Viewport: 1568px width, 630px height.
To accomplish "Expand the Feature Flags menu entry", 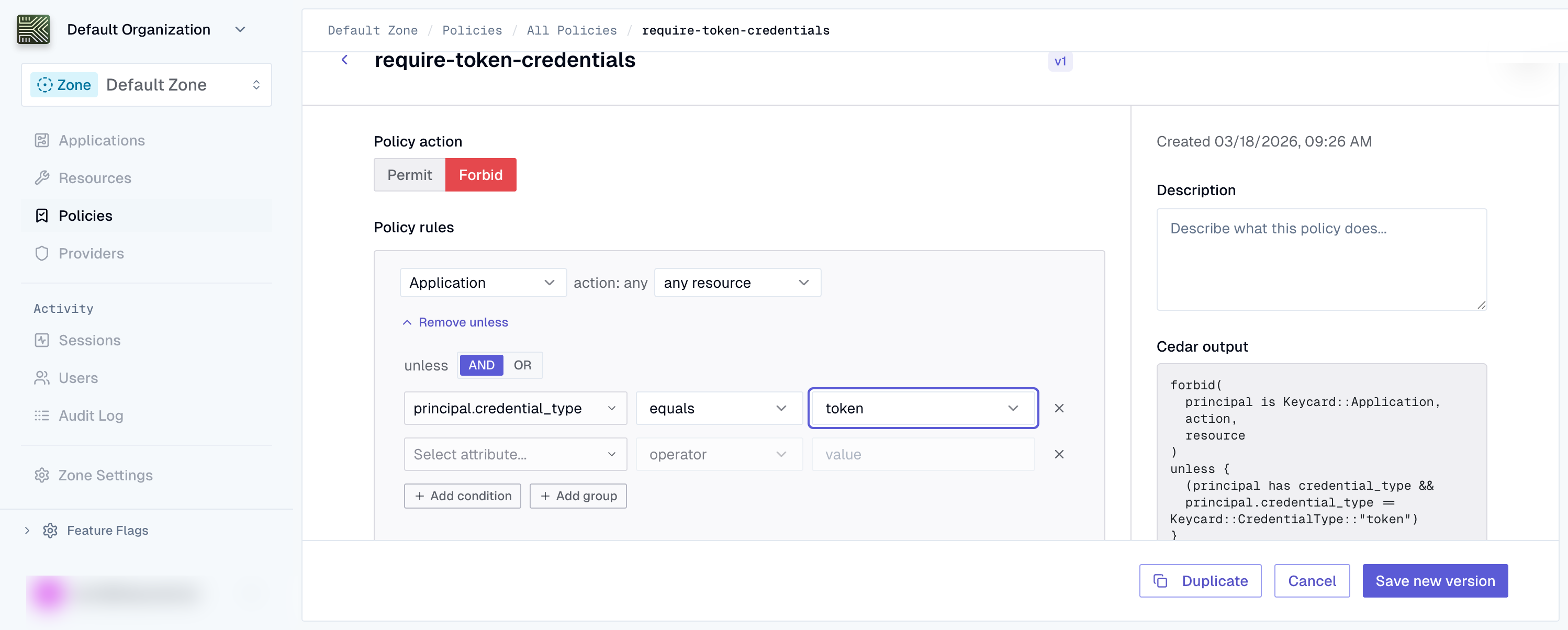I will pyautogui.click(x=108, y=530).
